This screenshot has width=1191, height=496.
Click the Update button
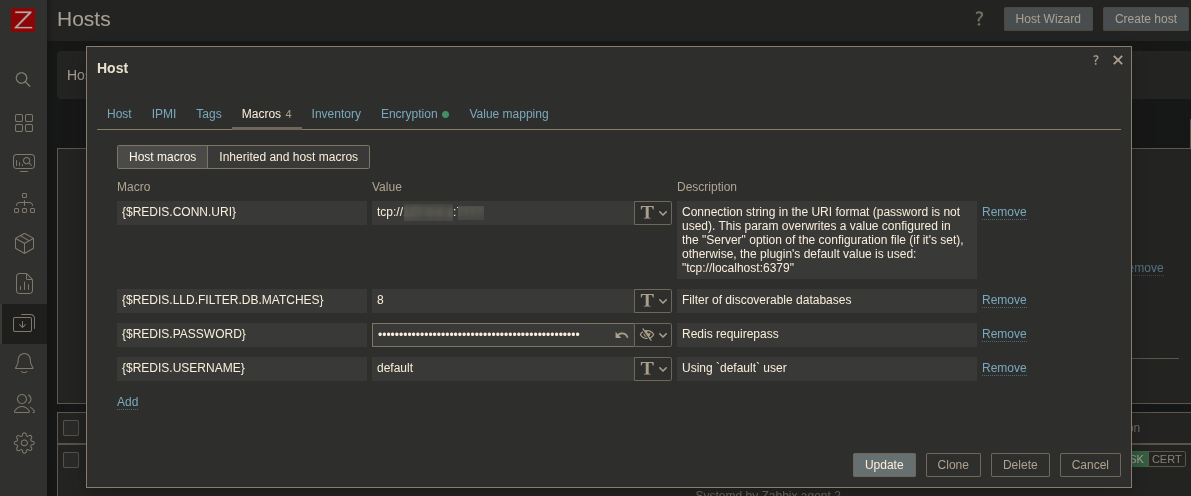[x=884, y=465]
